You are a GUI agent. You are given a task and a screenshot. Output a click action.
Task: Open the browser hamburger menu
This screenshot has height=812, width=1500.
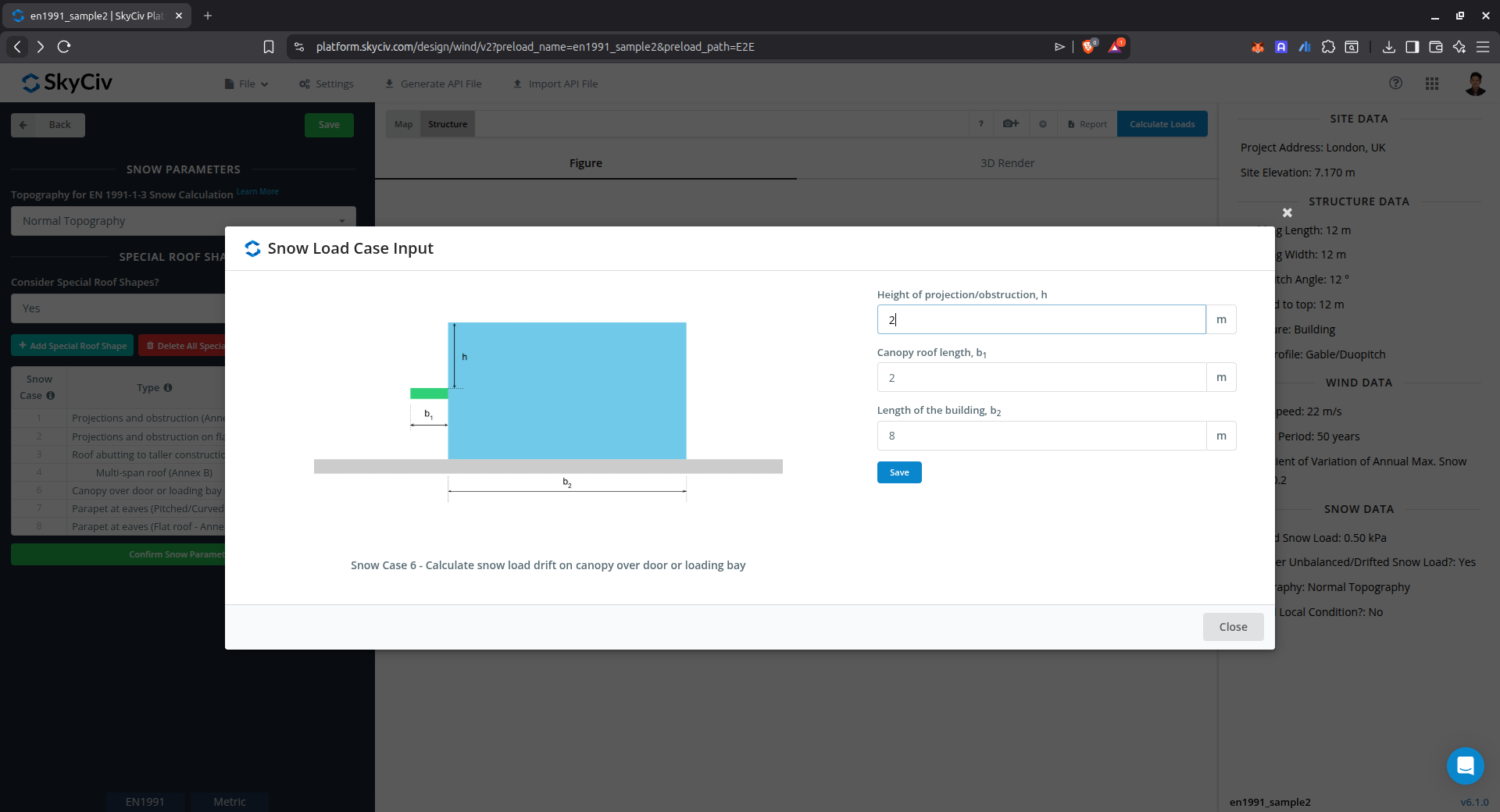click(1482, 47)
